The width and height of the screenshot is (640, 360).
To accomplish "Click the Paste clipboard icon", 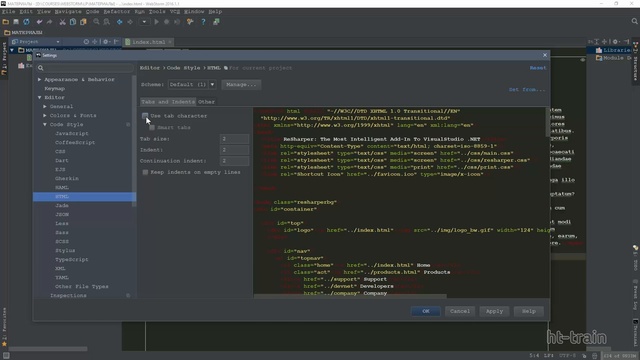I will tap(83, 22).
